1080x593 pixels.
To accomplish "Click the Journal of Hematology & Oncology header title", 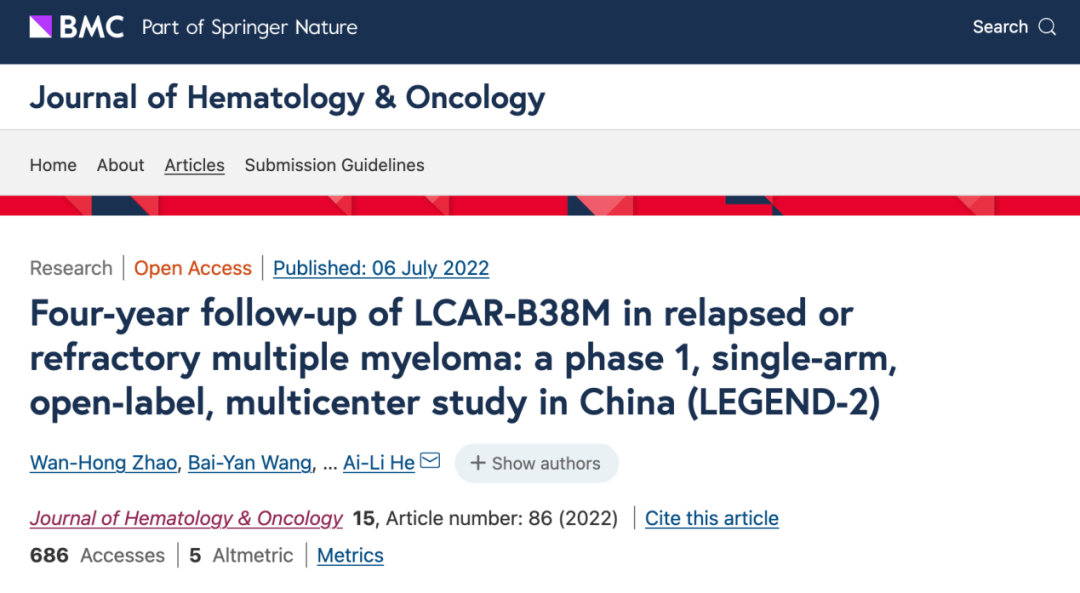I will point(287,98).
